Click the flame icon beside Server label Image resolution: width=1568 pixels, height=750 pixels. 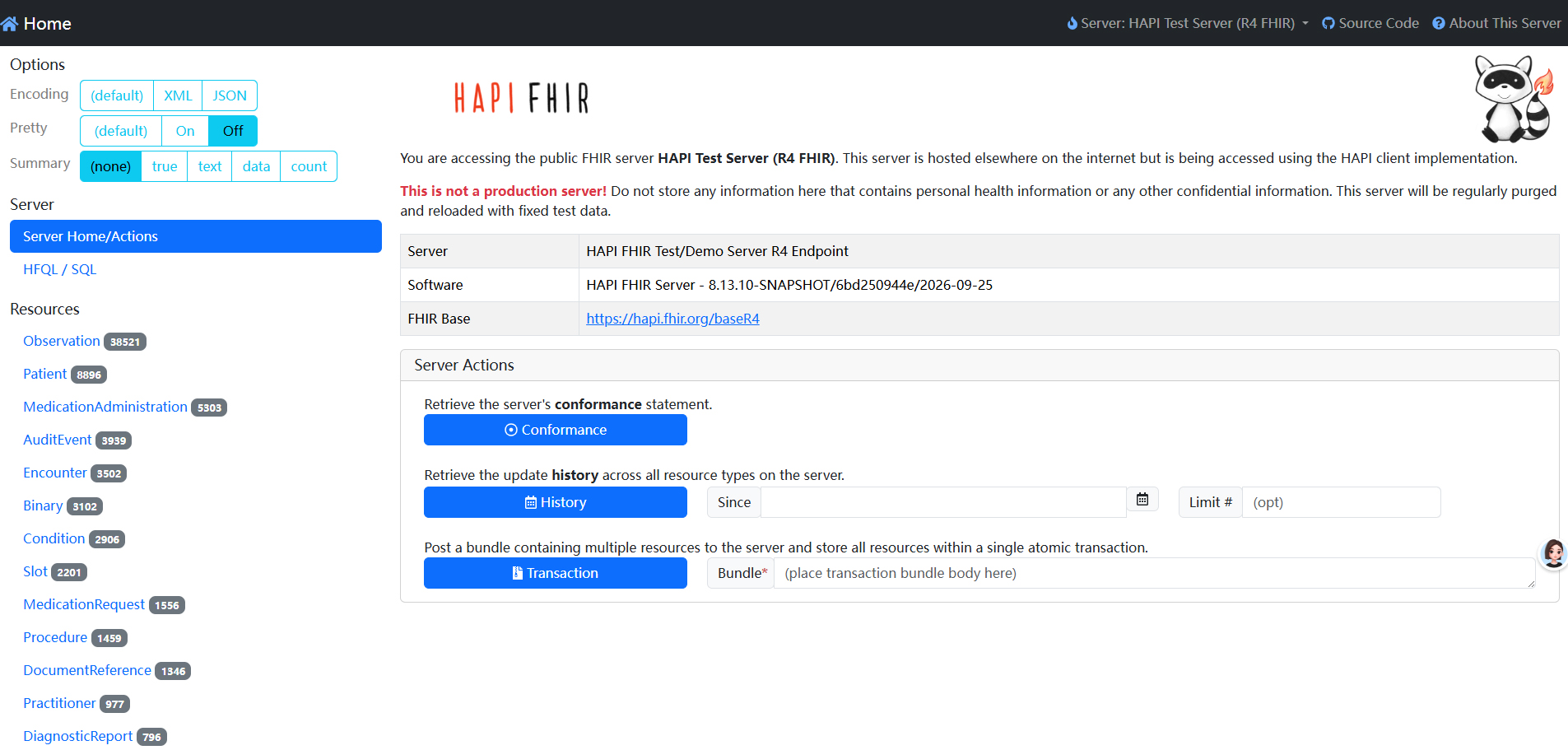1072,23
